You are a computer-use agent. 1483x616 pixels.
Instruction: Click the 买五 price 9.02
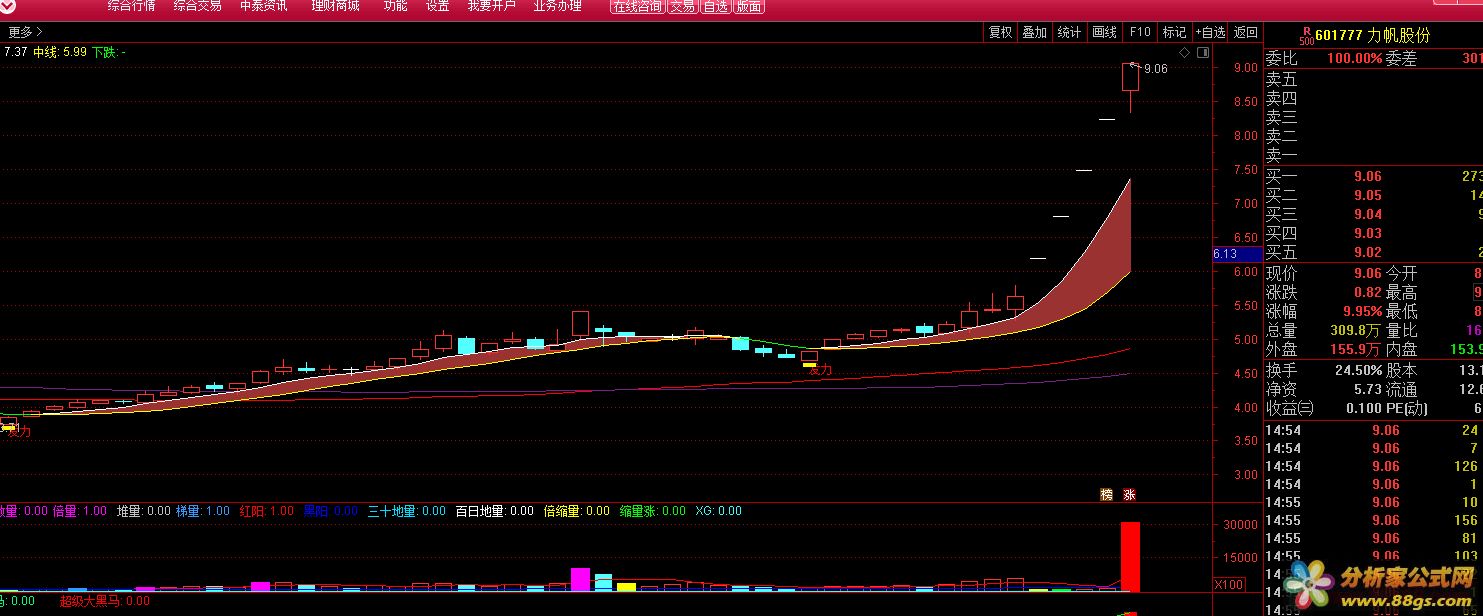[x=1368, y=252]
